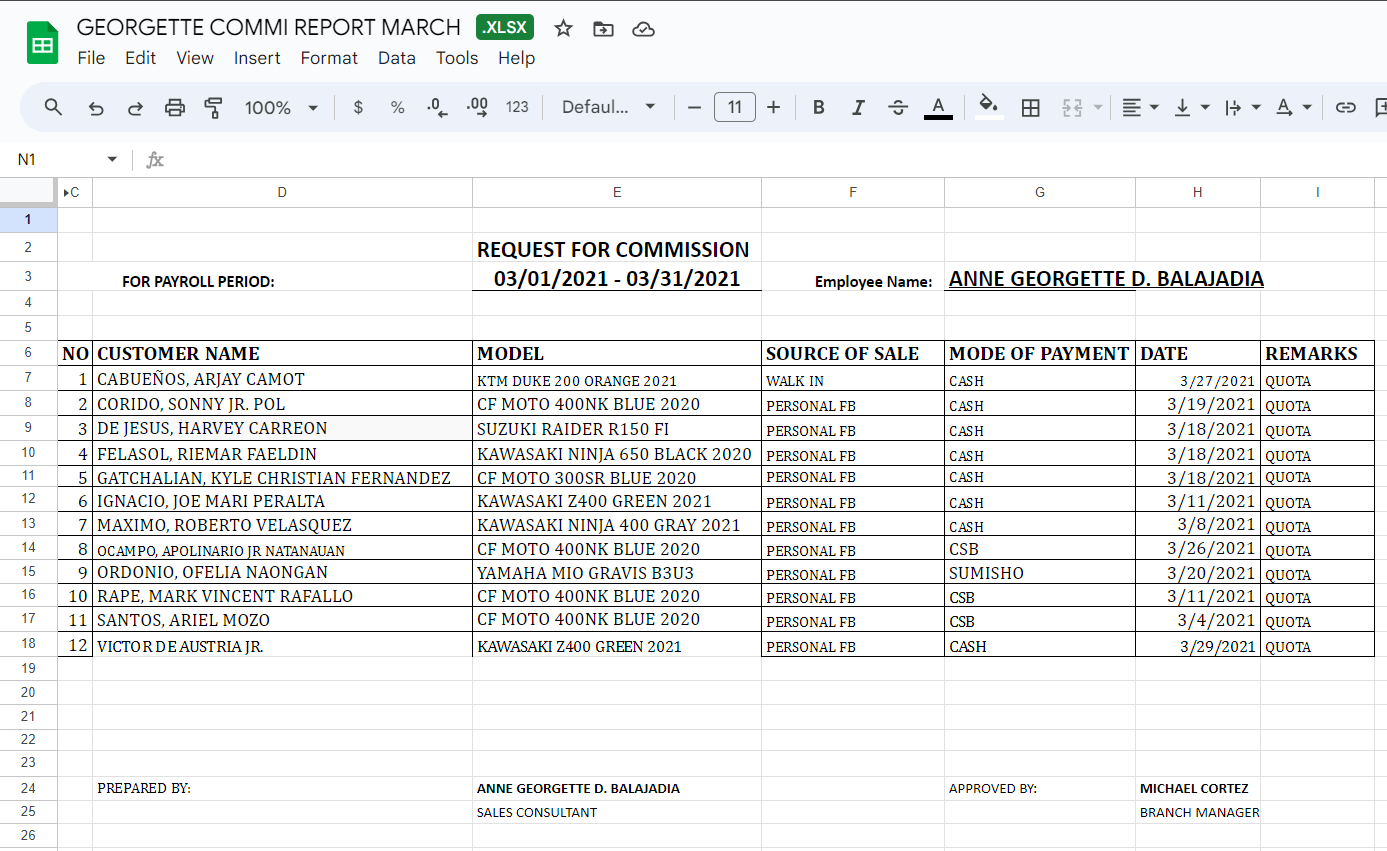This screenshot has height=851, width=1387.
Task: Select the MICHAEL CORTEZ cell
Action: point(1198,788)
